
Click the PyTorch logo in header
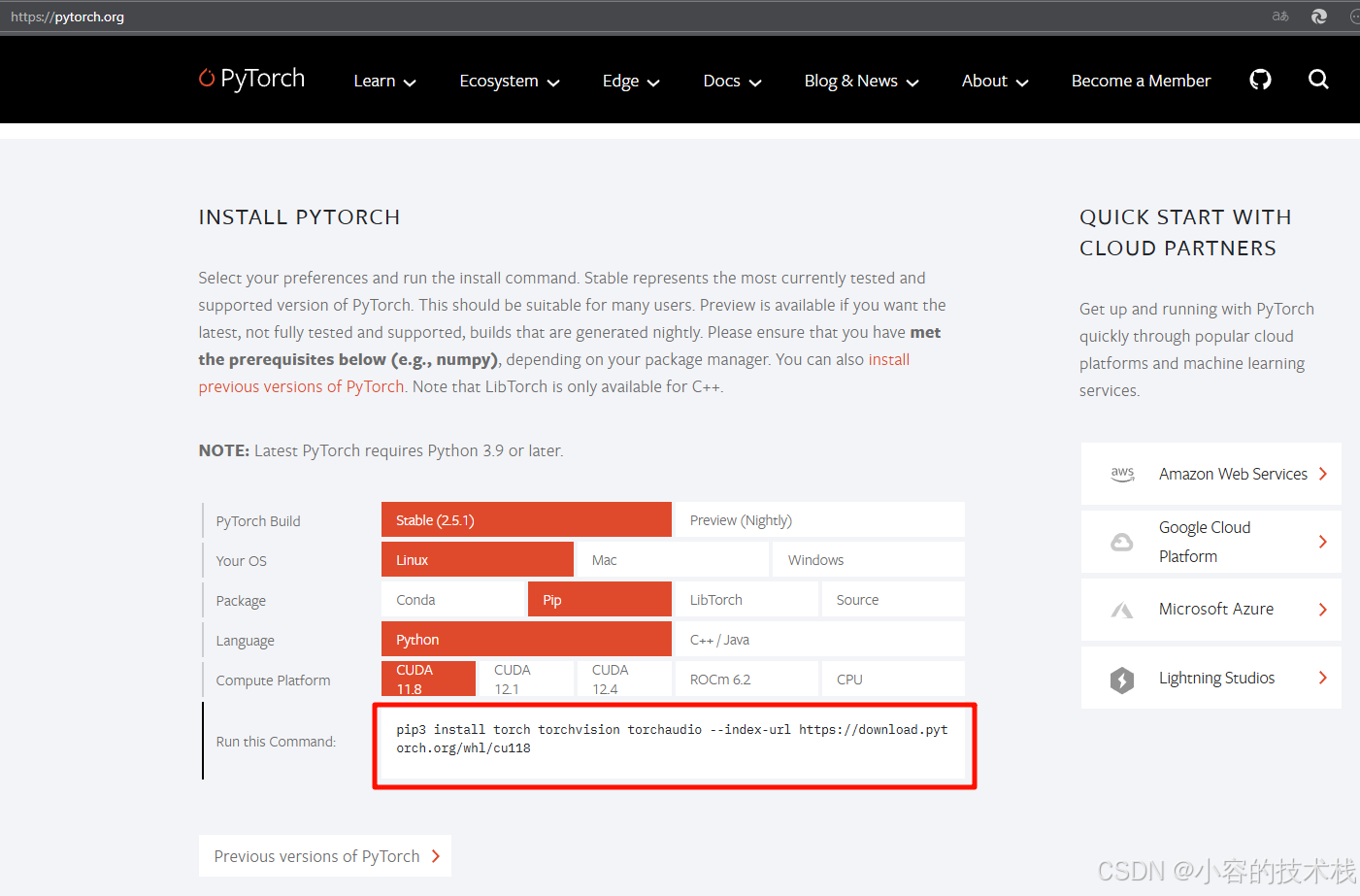251,79
